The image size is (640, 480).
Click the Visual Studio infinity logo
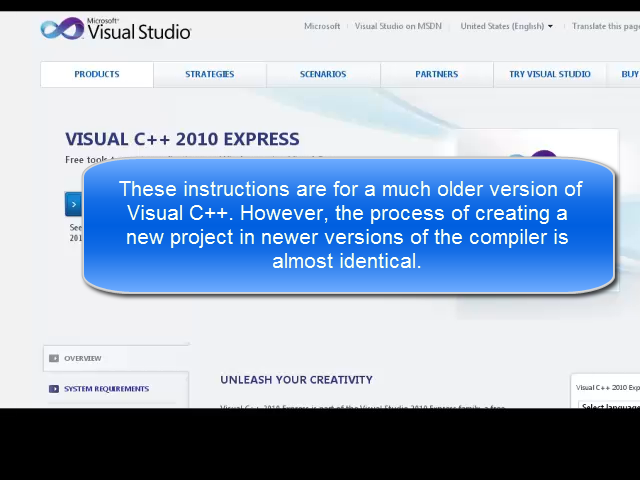62,28
